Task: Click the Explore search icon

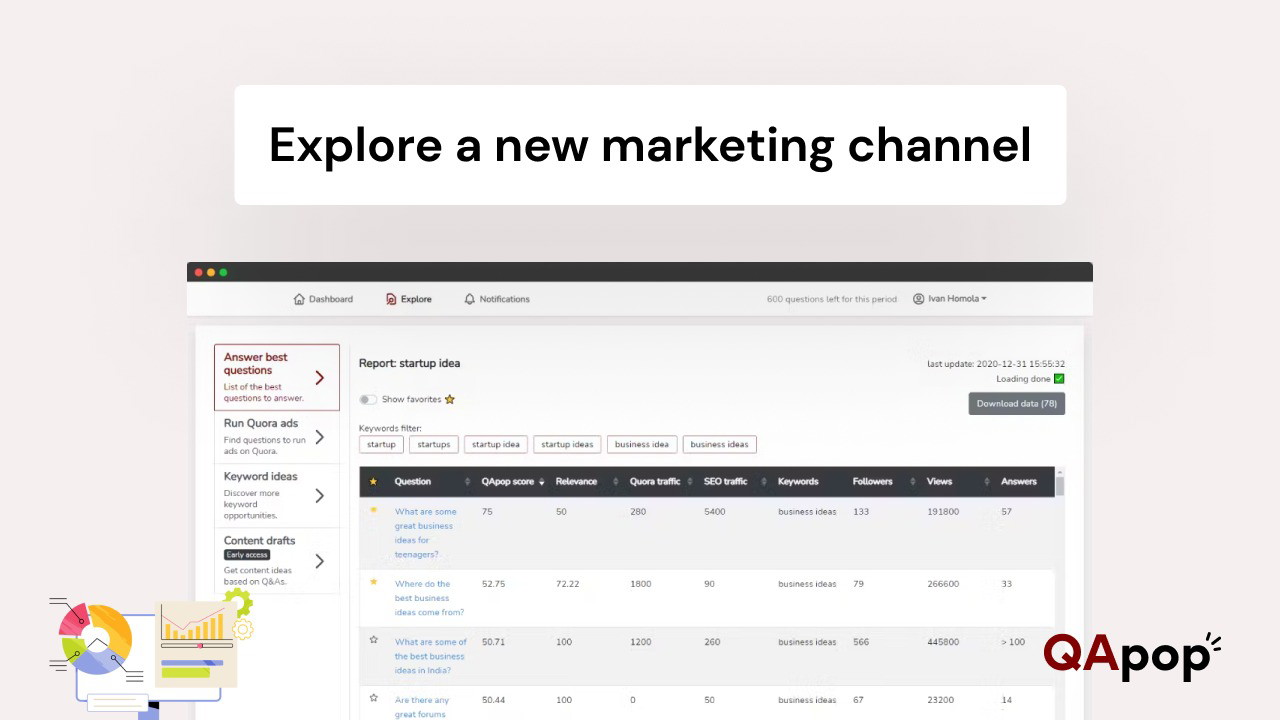Action: tap(391, 299)
